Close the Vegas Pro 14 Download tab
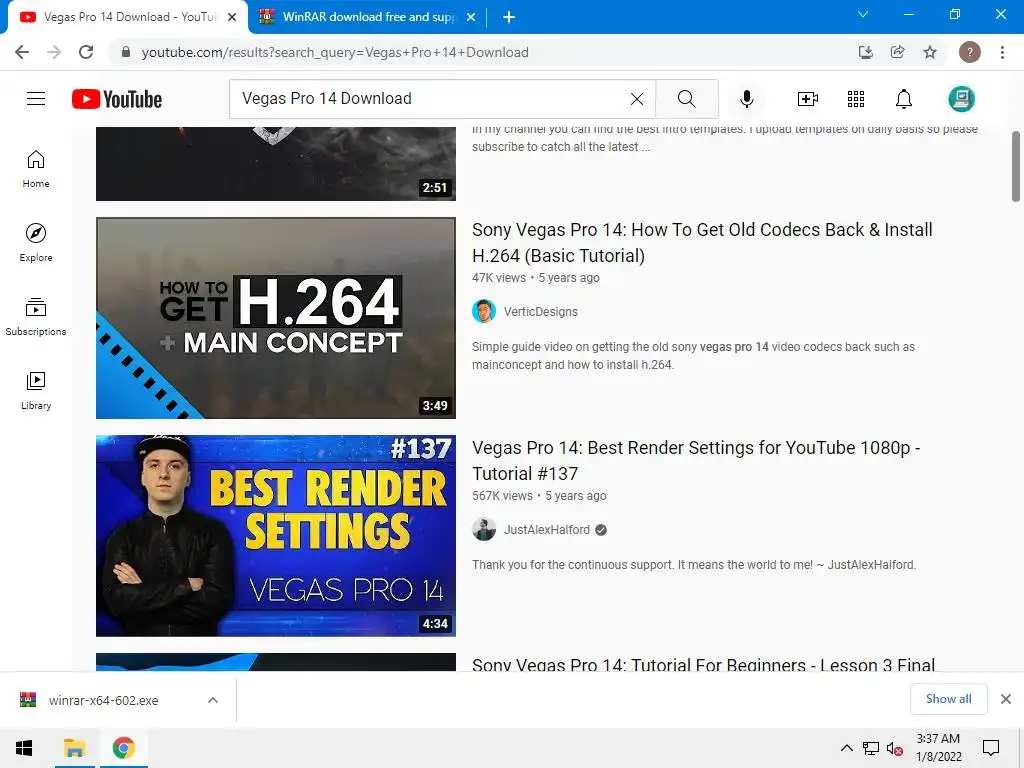Image resolution: width=1024 pixels, height=768 pixels. 232,17
